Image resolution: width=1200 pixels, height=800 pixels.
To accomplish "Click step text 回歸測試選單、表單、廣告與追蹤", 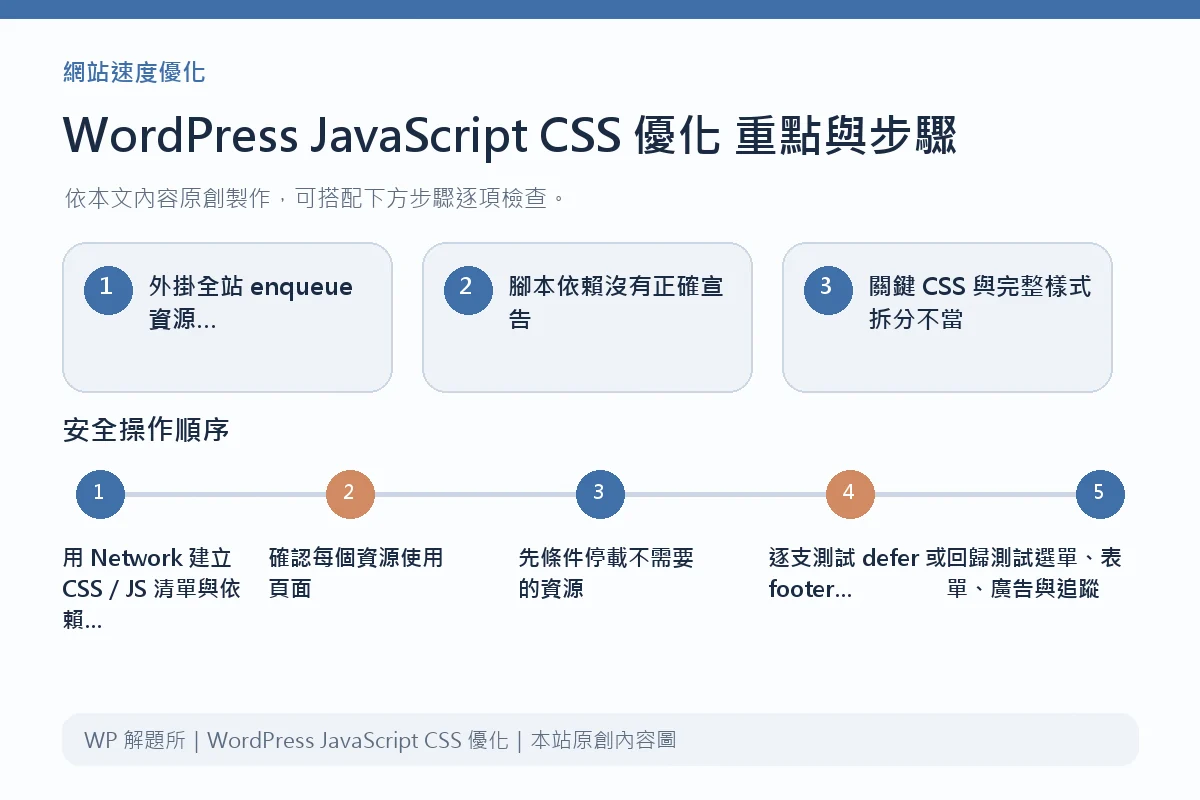I will (x=1034, y=573).
